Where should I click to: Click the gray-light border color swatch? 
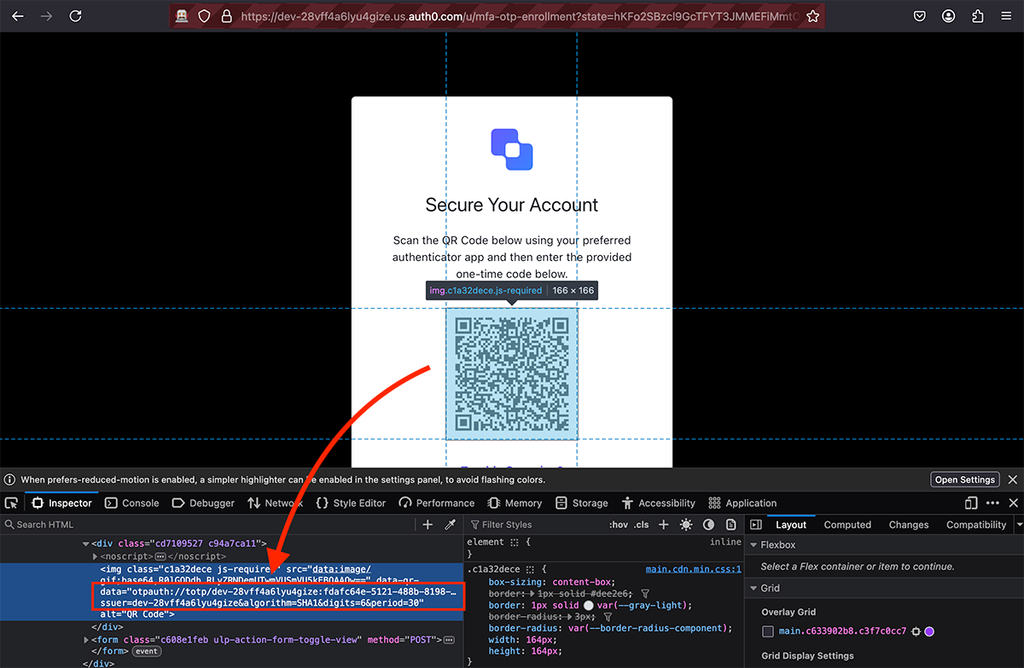pyautogui.click(x=588, y=605)
